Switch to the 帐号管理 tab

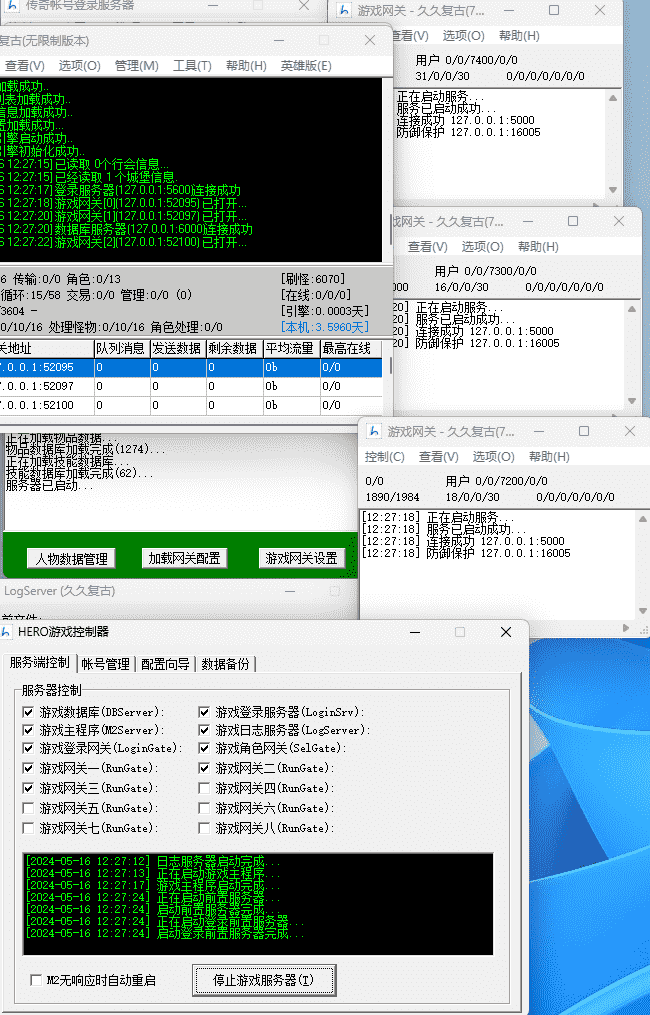105,663
